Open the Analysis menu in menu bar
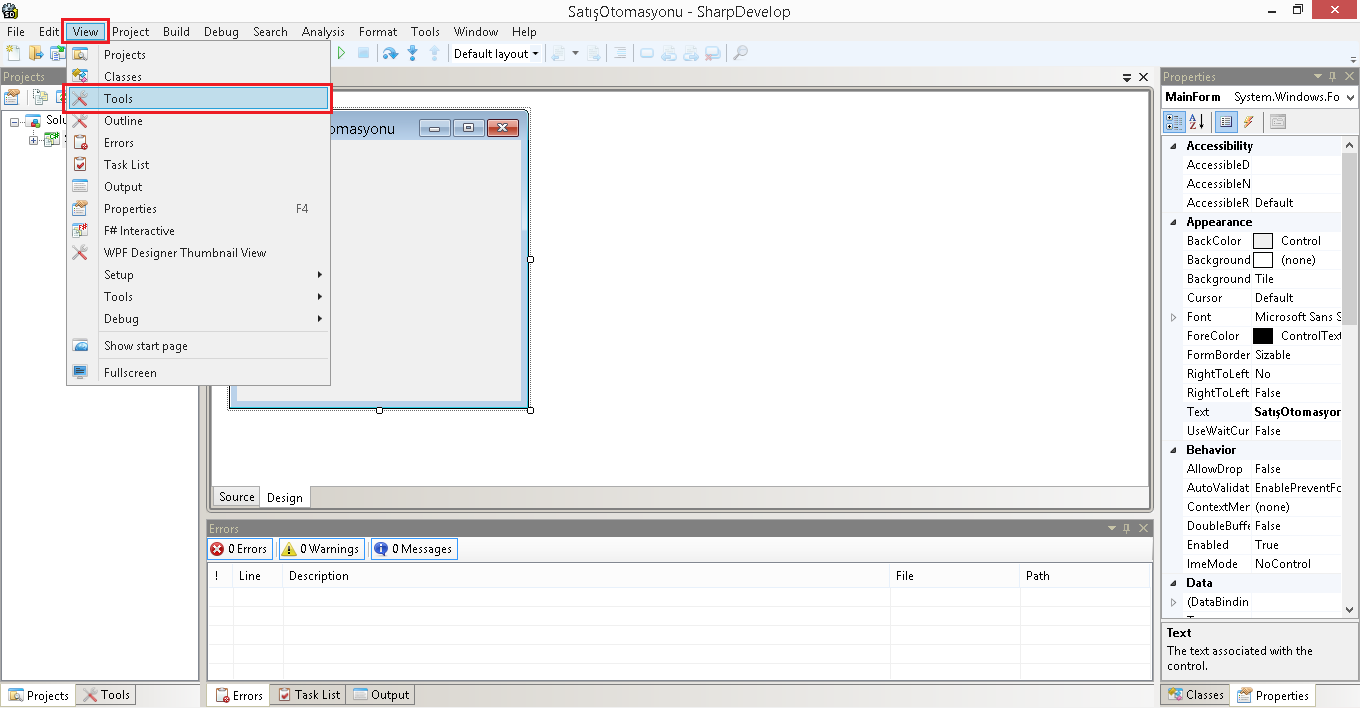1360x708 pixels. 323,32
